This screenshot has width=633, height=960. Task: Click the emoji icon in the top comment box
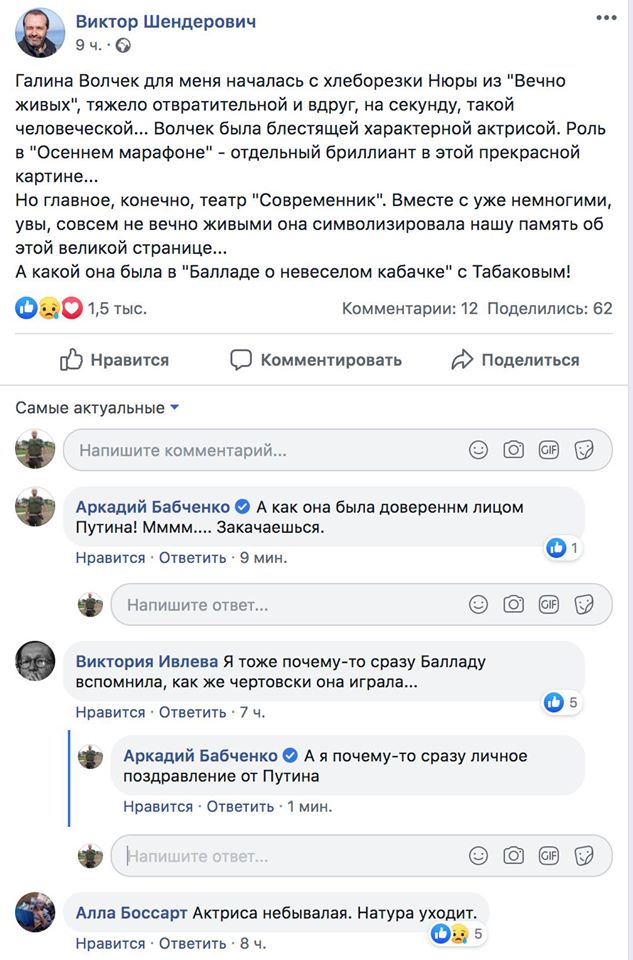coord(479,450)
